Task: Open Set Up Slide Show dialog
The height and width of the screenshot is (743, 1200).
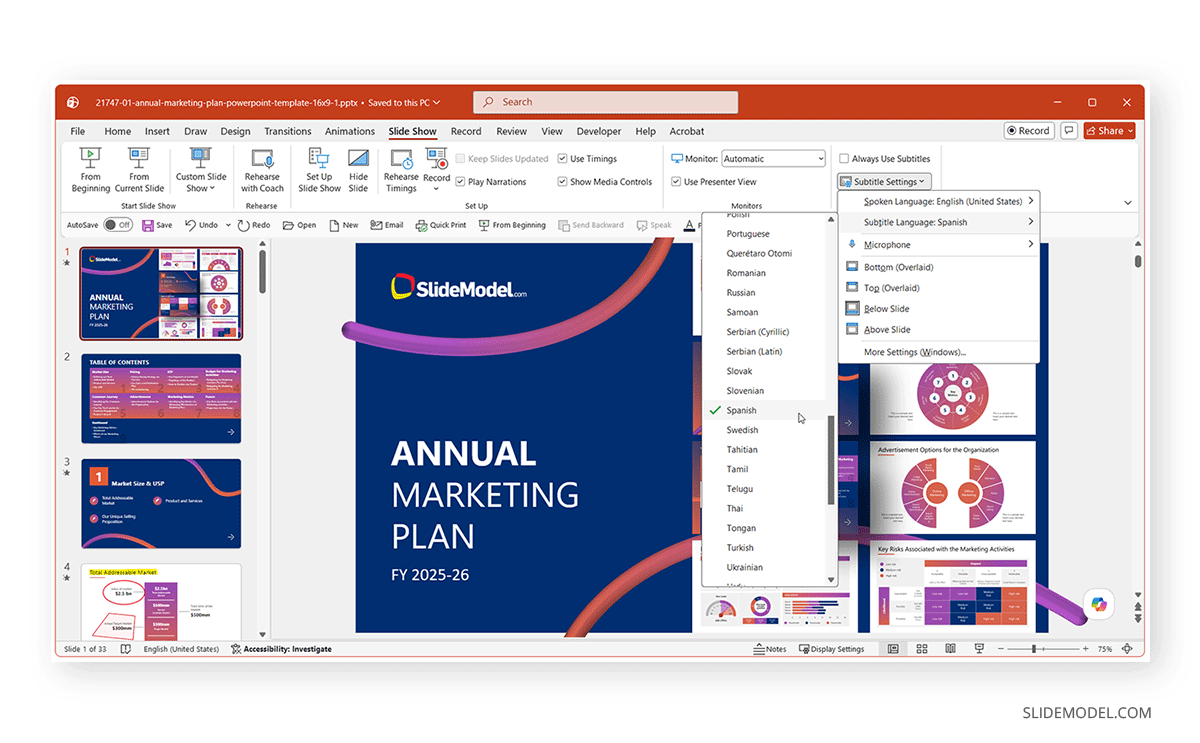Action: click(319, 169)
